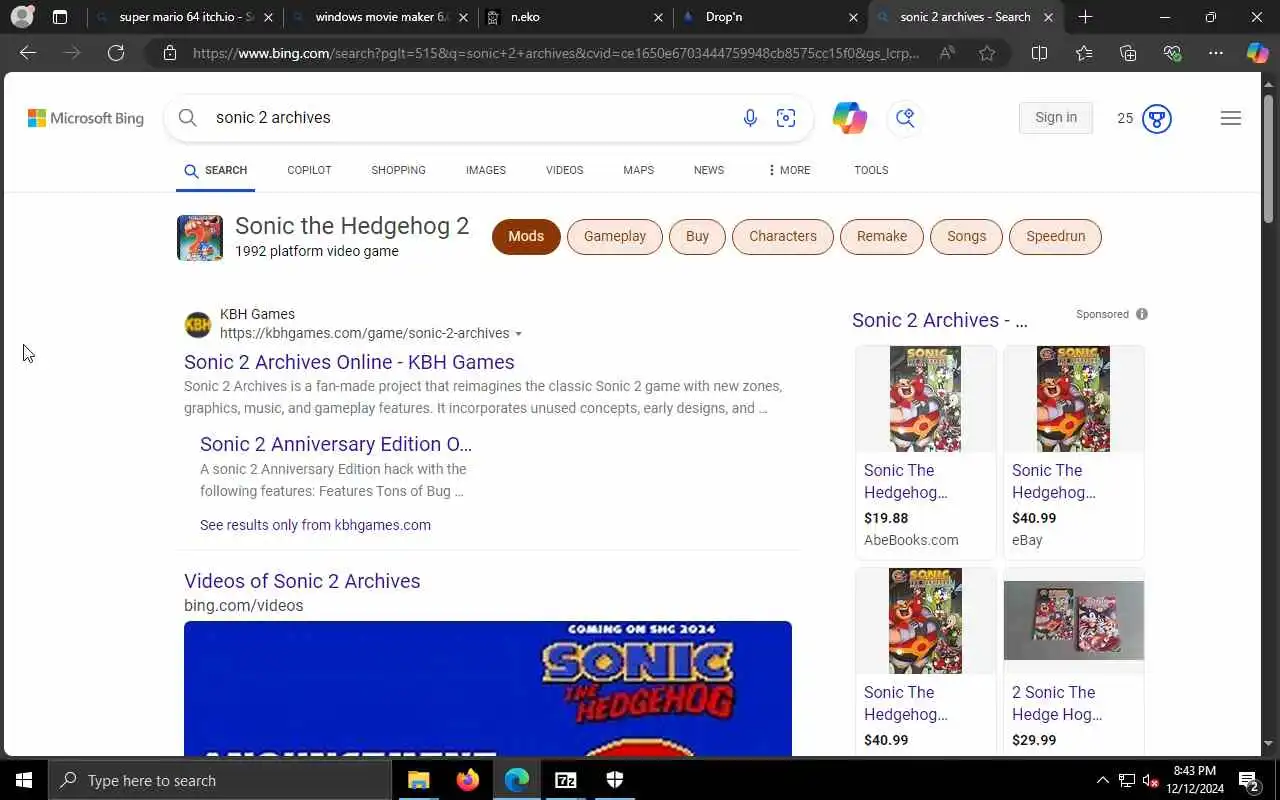Select the IMAGES search category
This screenshot has width=1280, height=800.
[x=486, y=170]
